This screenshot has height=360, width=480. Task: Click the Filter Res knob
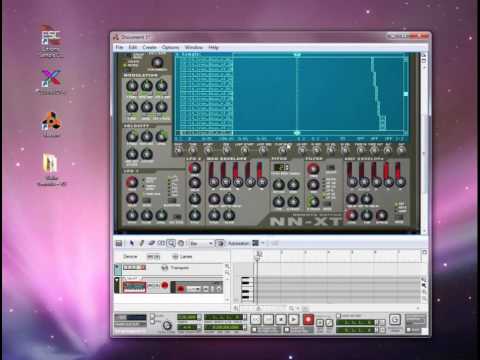313,184
